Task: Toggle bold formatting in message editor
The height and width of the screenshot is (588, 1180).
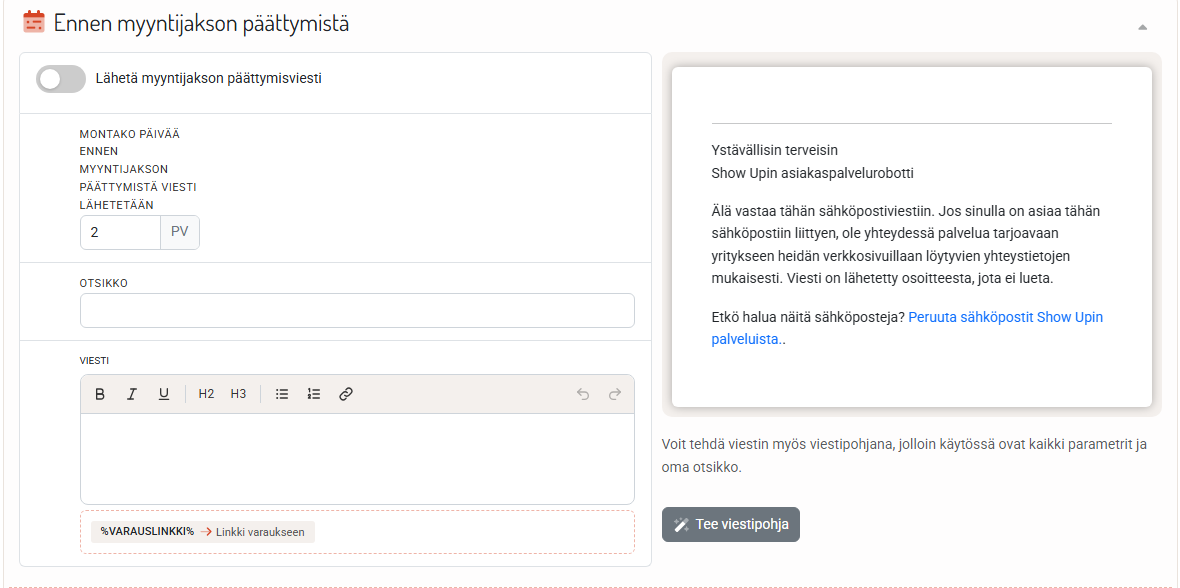Action: (x=99, y=394)
